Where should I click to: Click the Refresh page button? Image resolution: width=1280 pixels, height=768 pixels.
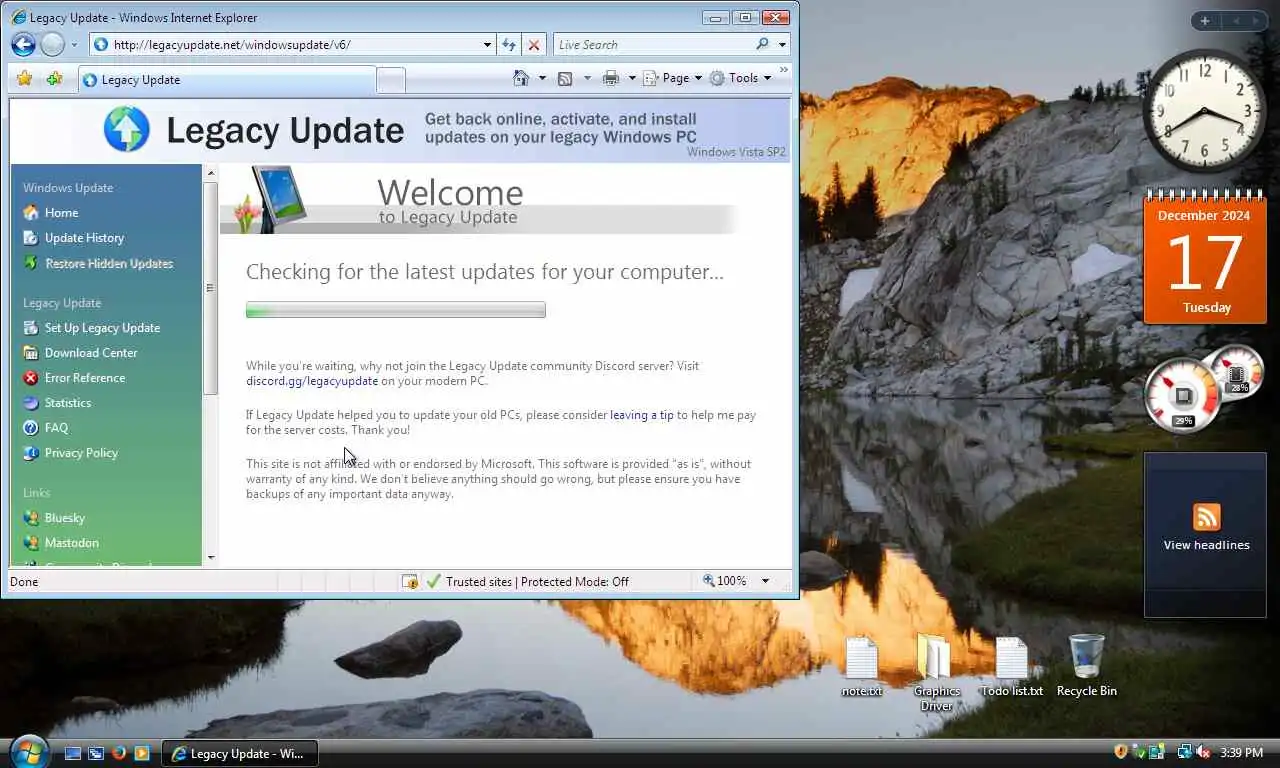[509, 45]
